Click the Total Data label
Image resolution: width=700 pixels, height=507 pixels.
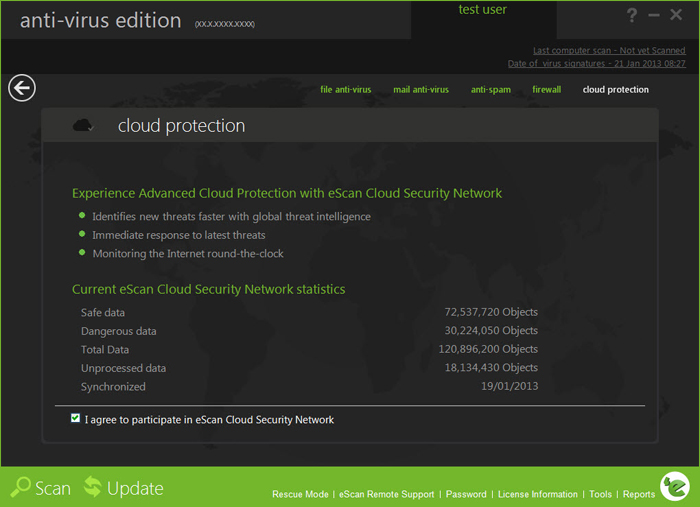point(105,349)
